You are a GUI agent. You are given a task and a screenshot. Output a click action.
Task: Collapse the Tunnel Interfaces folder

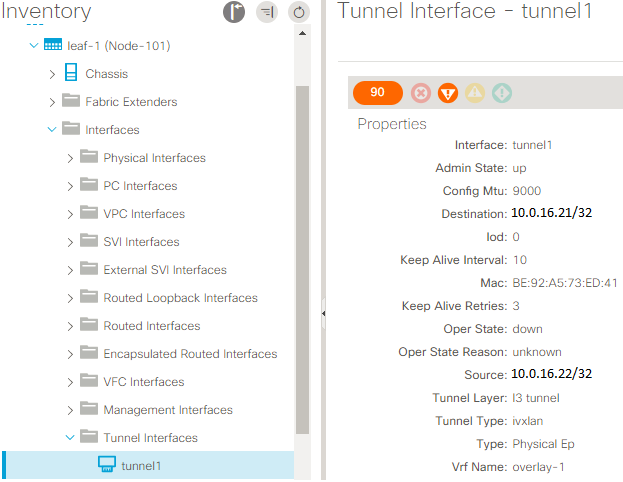[x=70, y=437]
